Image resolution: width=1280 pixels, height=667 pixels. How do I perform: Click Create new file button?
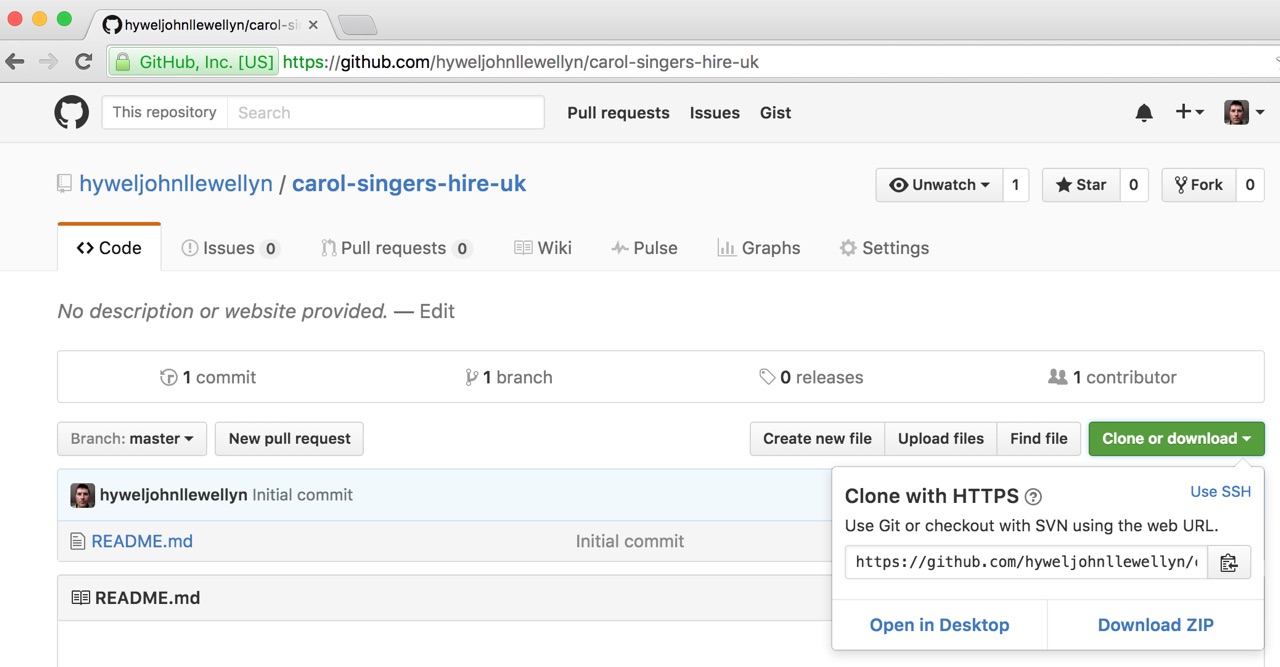click(817, 439)
